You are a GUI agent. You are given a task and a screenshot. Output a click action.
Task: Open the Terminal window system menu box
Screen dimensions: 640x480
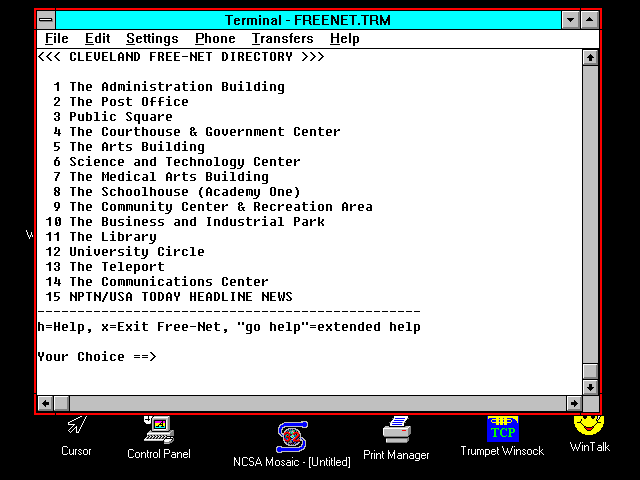click(x=47, y=20)
